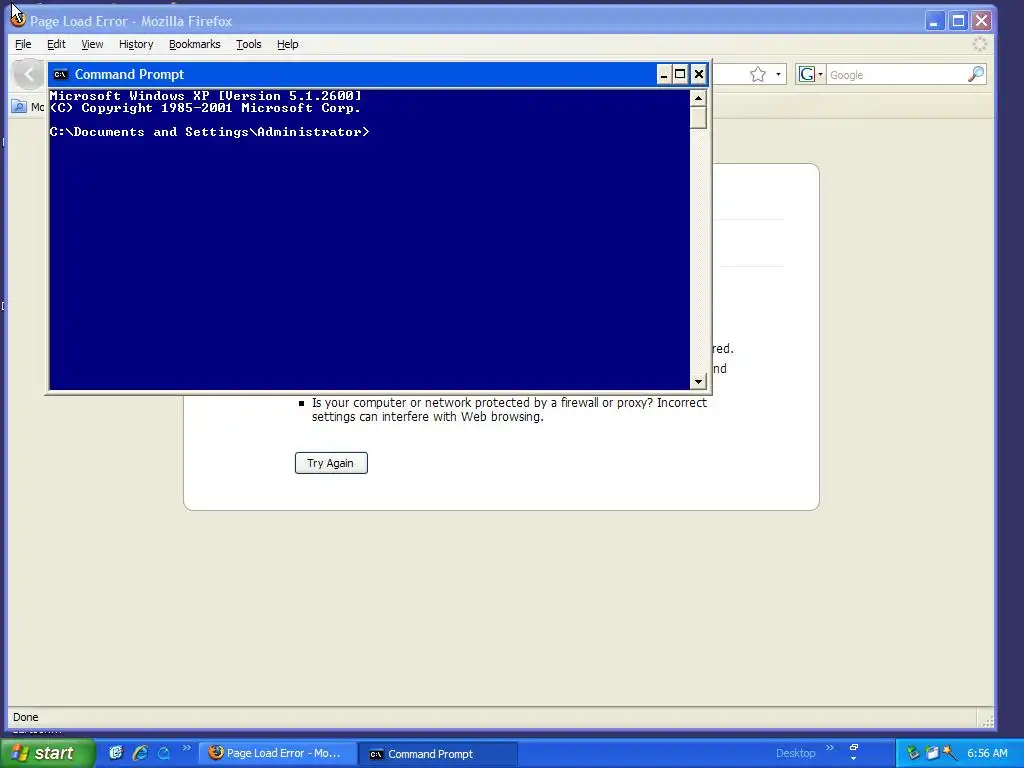Click the Command Prompt title bar icon
Viewport: 1024px width, 768px height.
(61, 74)
